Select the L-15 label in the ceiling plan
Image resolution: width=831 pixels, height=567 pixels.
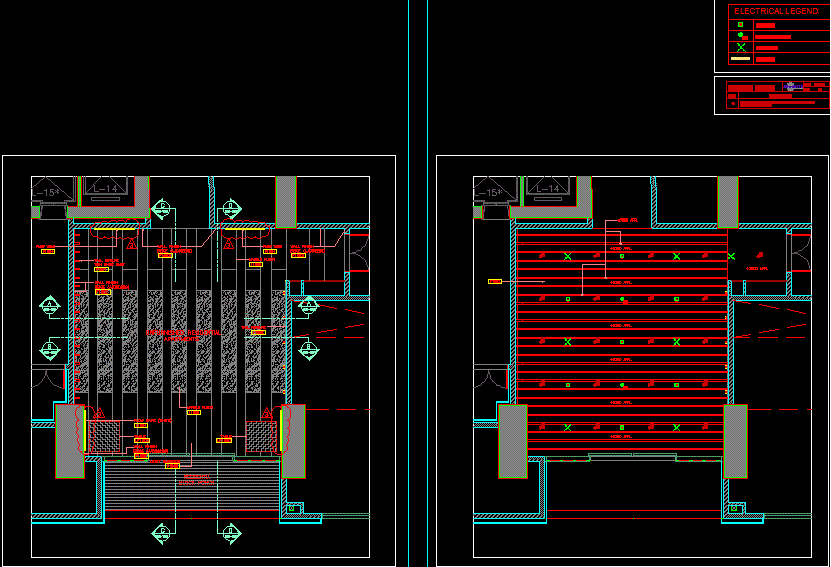click(x=488, y=192)
